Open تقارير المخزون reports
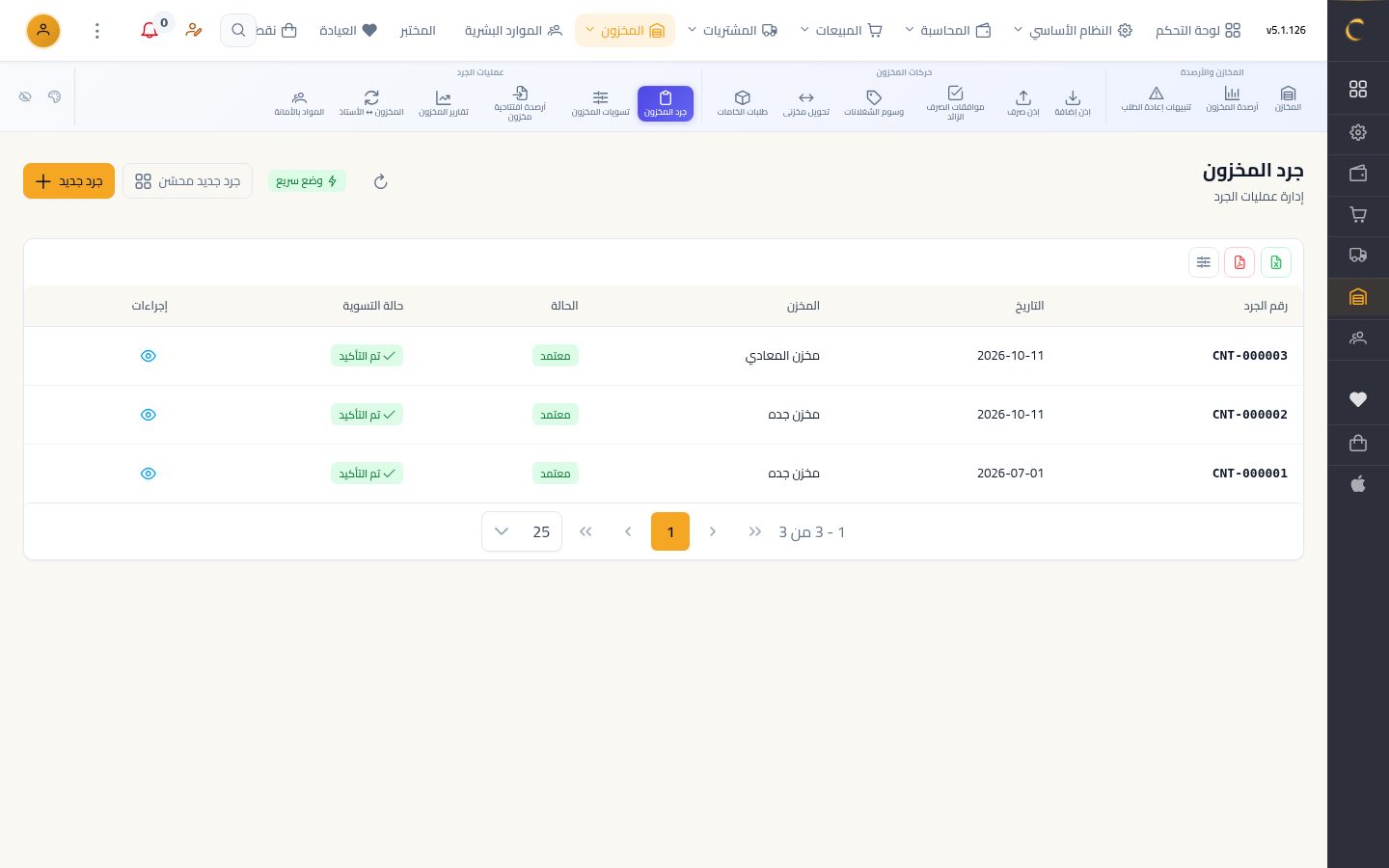 (444, 102)
